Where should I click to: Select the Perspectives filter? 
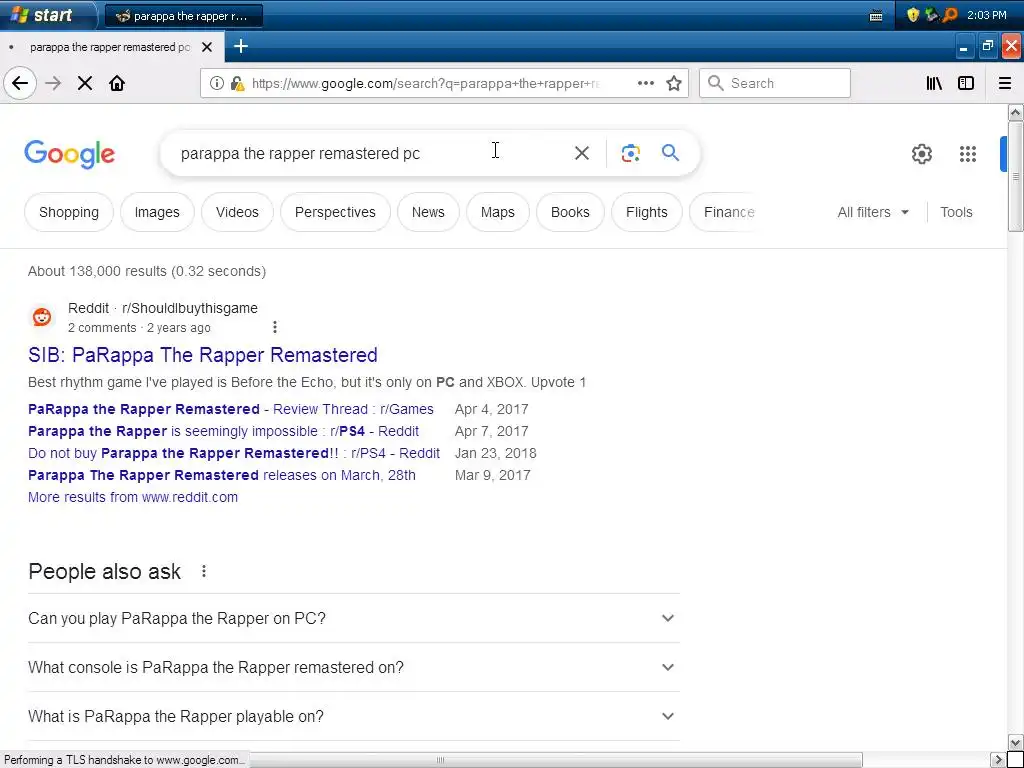point(335,212)
